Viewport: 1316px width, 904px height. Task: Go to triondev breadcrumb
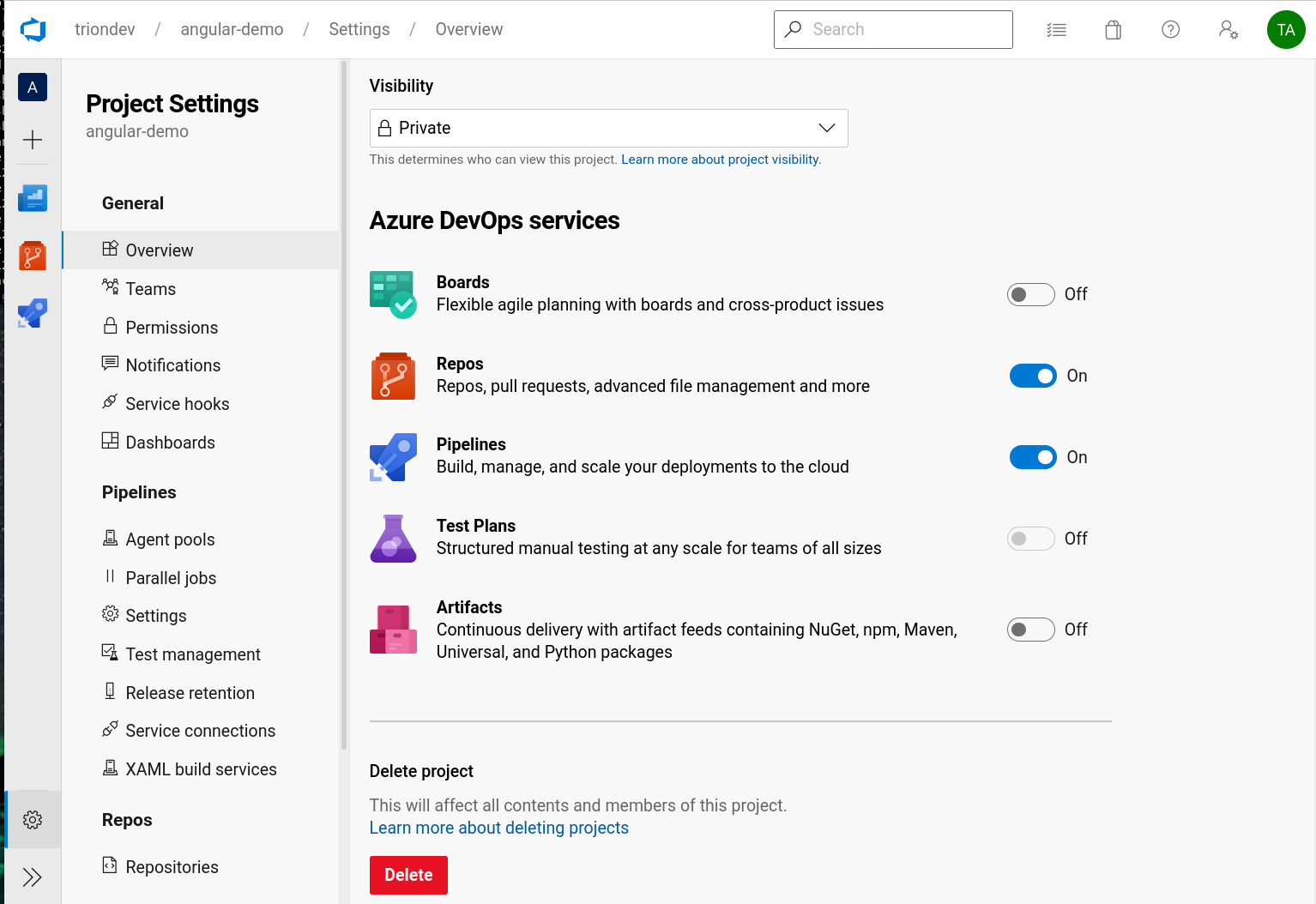105,29
